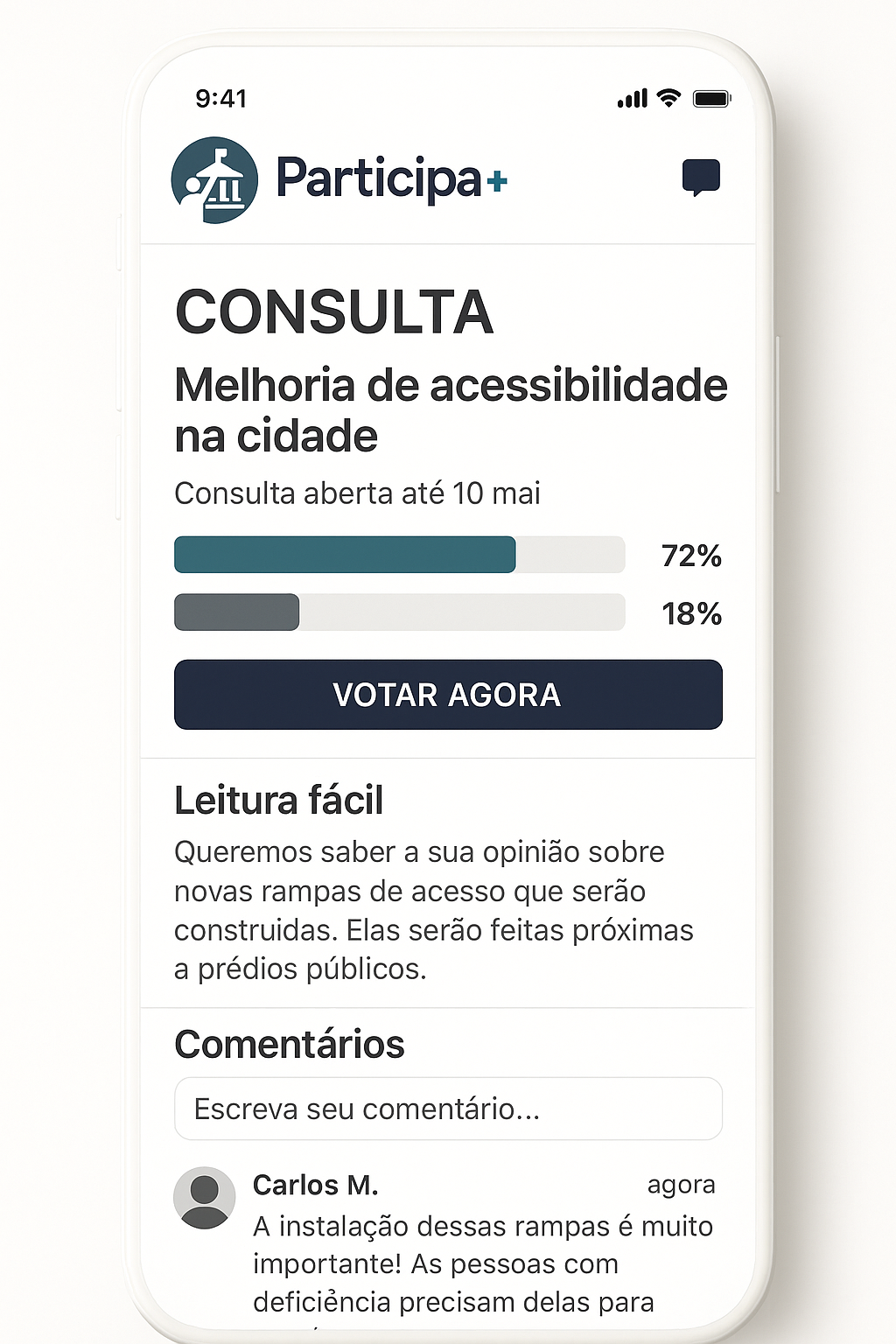Focus the "Escreva seu comentário..." field
Screen dimensions: 896x1344
[448, 1109]
